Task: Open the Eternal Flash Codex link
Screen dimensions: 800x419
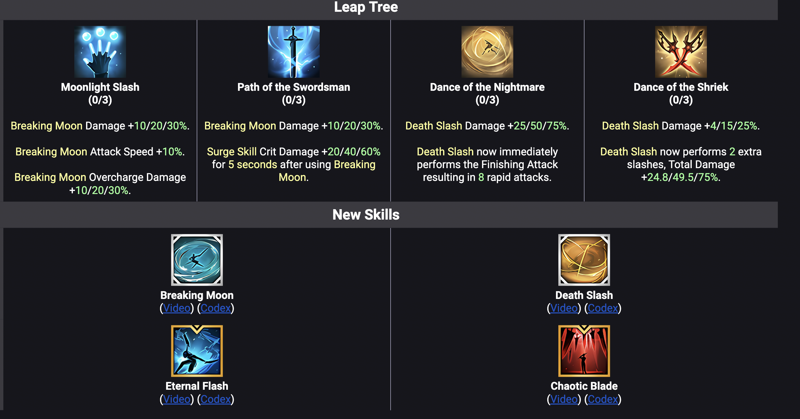Action: 216,399
